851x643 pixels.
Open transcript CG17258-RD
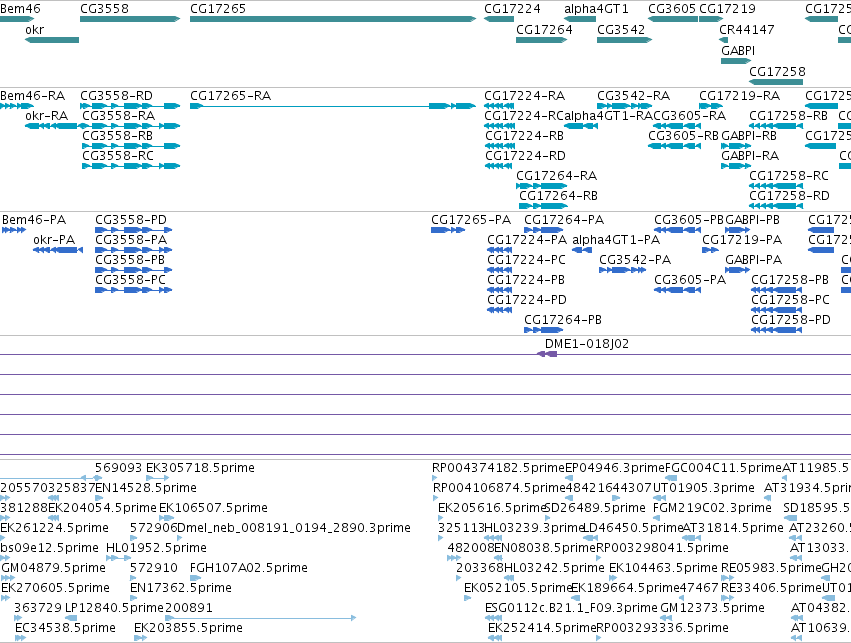(x=790, y=196)
